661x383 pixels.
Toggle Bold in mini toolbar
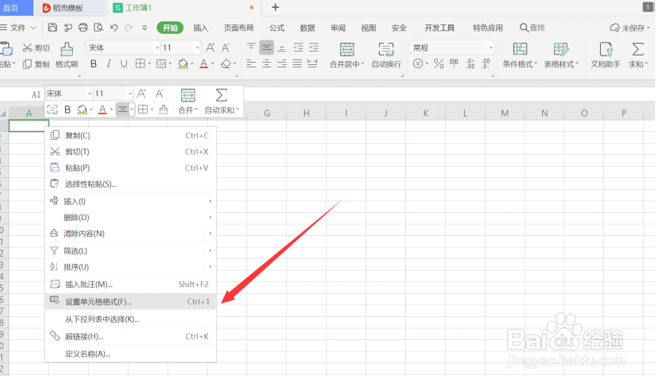67,110
